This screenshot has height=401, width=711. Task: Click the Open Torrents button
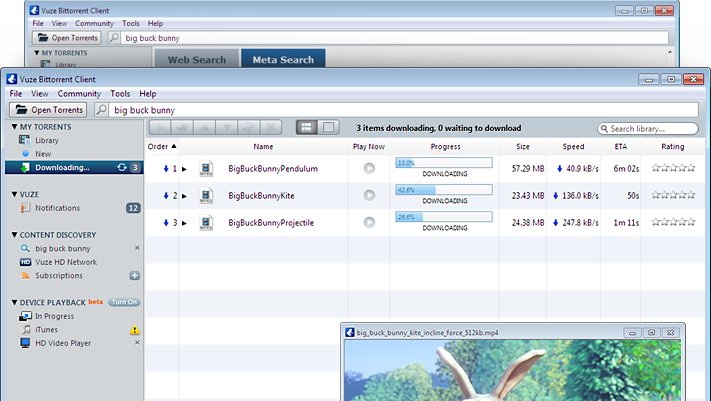[48, 110]
